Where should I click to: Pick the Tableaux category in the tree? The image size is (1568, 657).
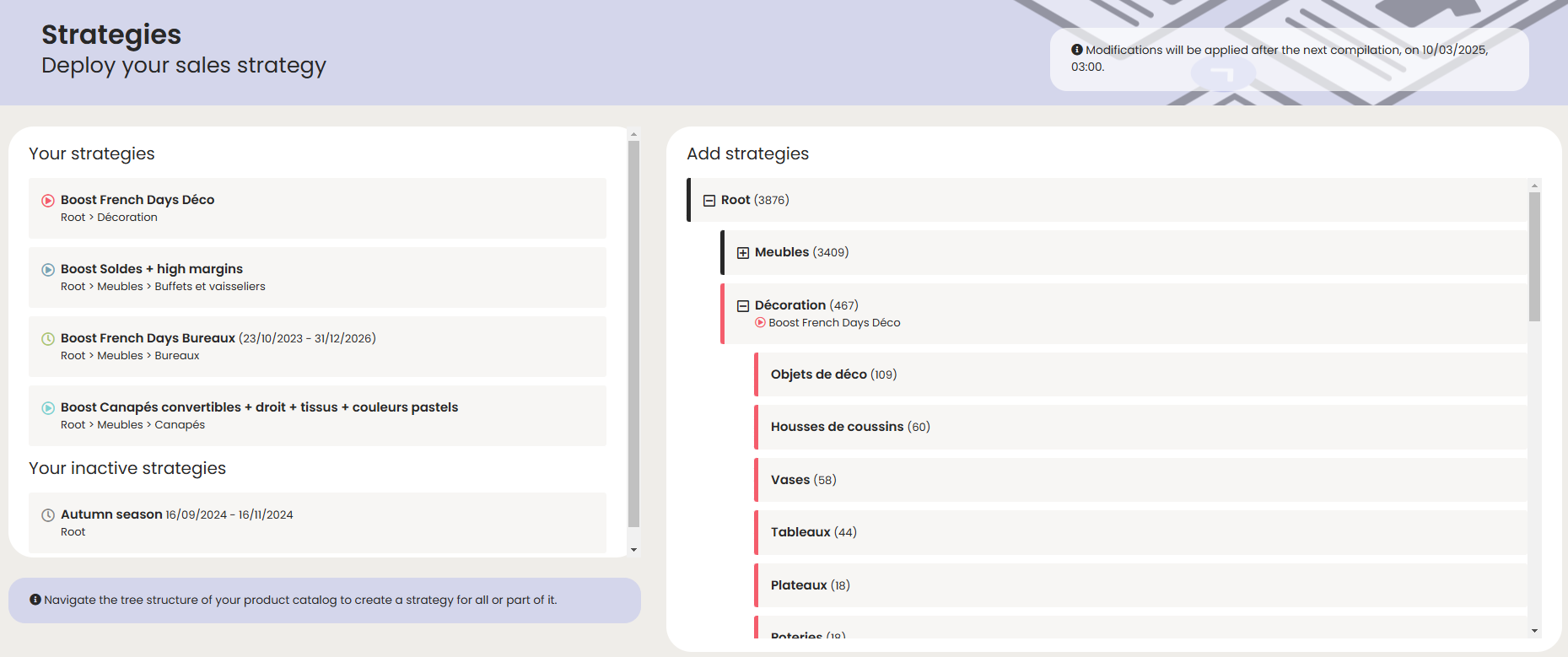click(x=800, y=532)
